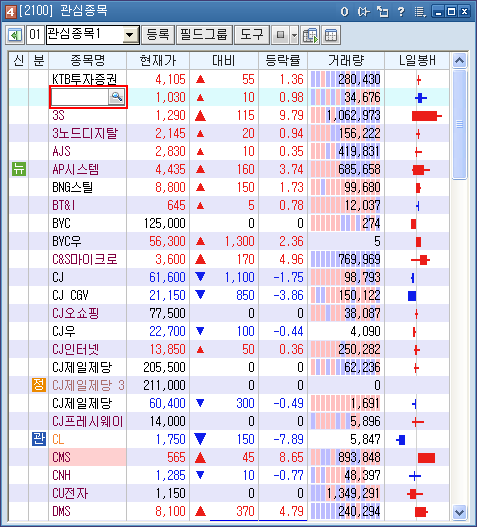This screenshot has height=527, width=477.
Task: Click the list menu icon in title bar
Action: pyautogui.click(x=420, y=12)
